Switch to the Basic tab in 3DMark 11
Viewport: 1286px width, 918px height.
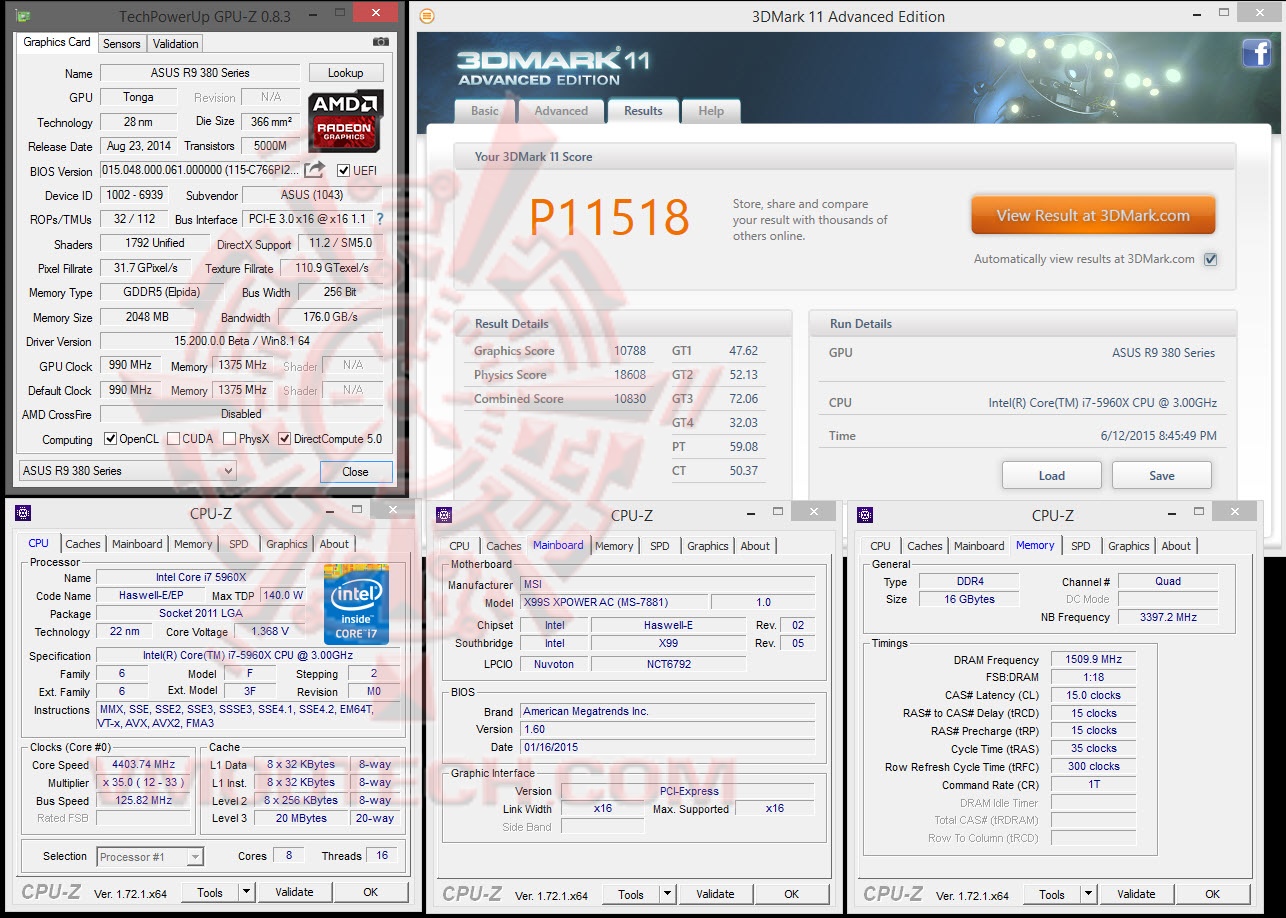click(485, 111)
